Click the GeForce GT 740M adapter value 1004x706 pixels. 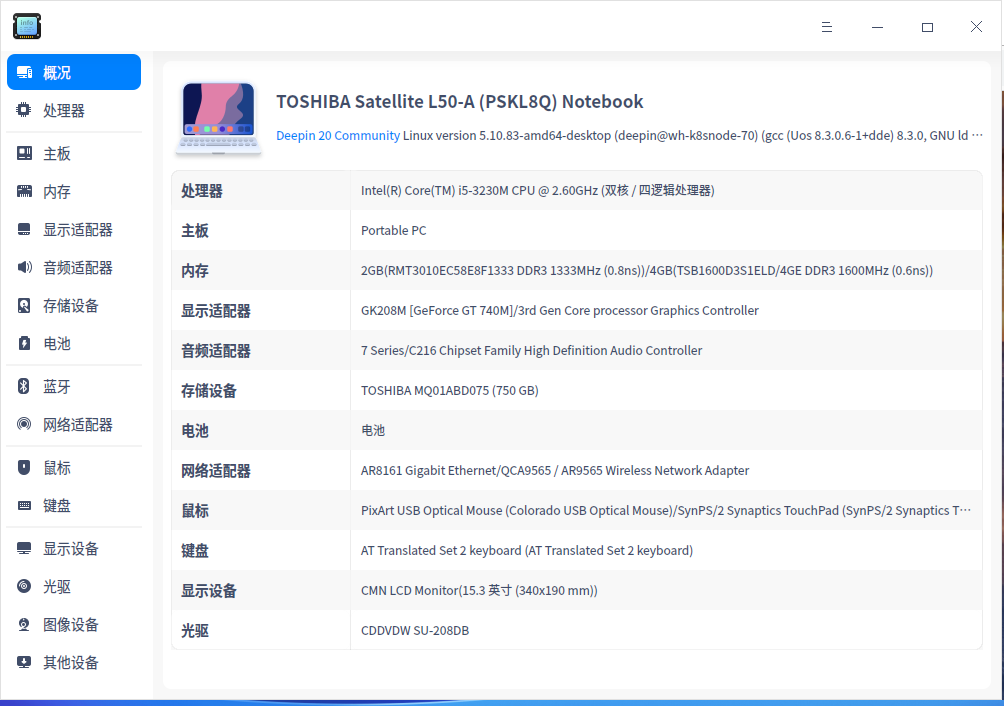point(560,310)
